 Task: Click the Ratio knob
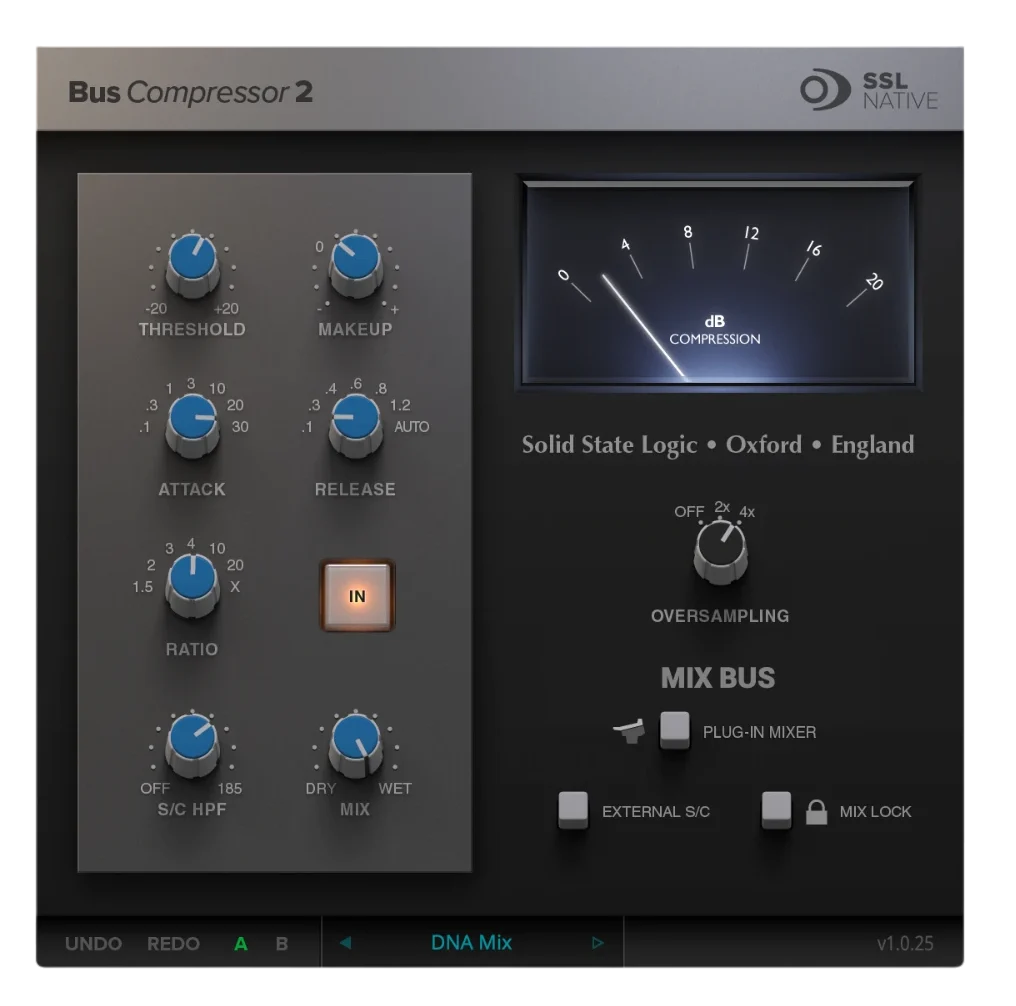click(192, 585)
